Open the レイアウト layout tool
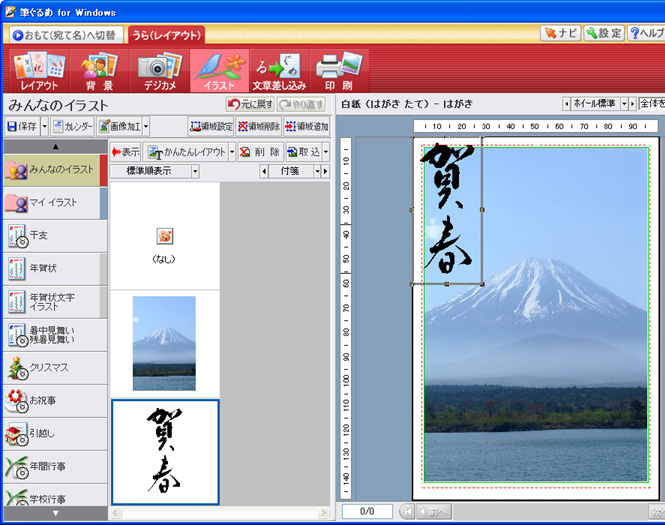The width and height of the screenshot is (665, 525). pyautogui.click(x=38, y=71)
